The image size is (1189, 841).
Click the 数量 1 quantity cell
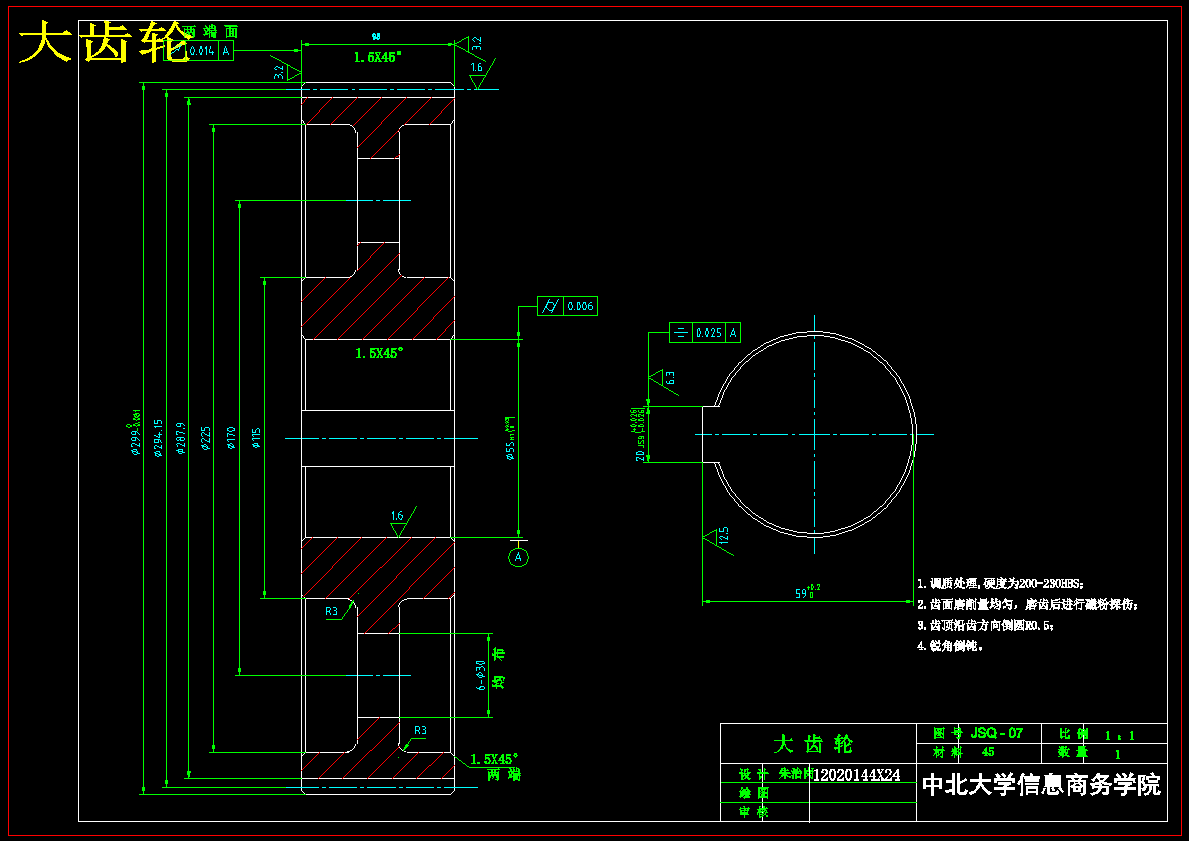(1103, 753)
